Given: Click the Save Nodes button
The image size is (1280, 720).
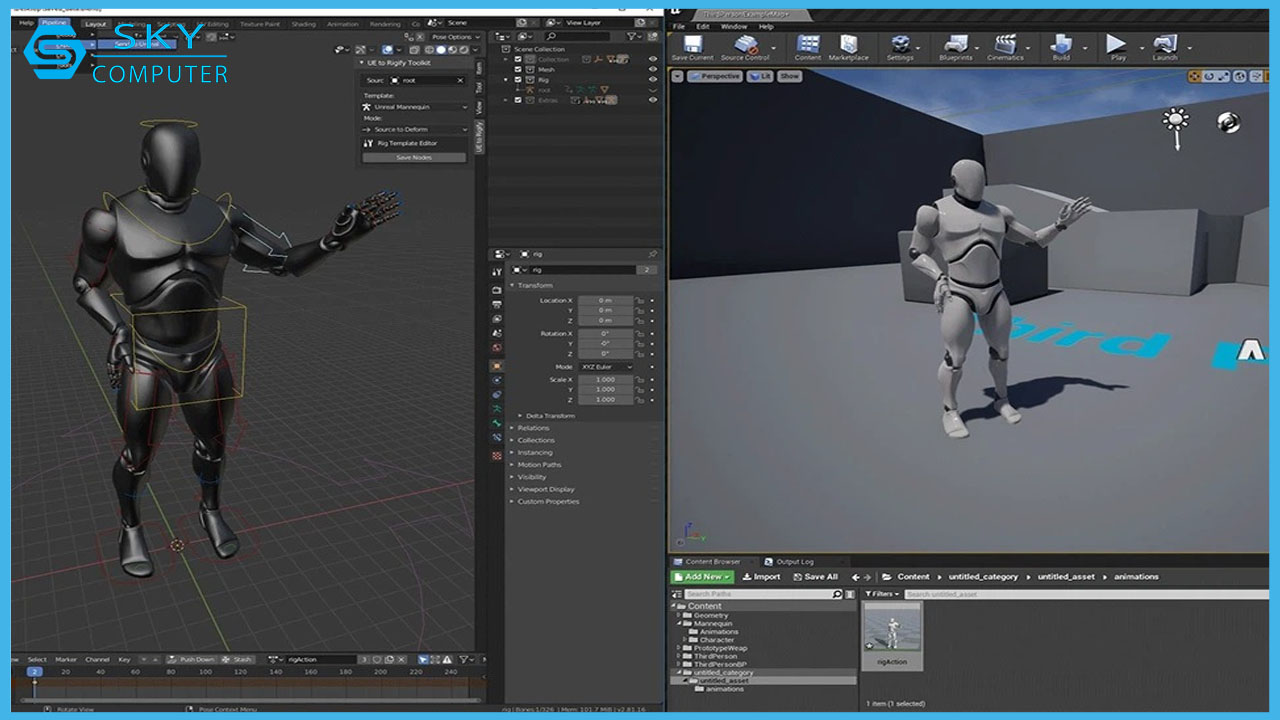Looking at the screenshot, I should pos(414,158).
